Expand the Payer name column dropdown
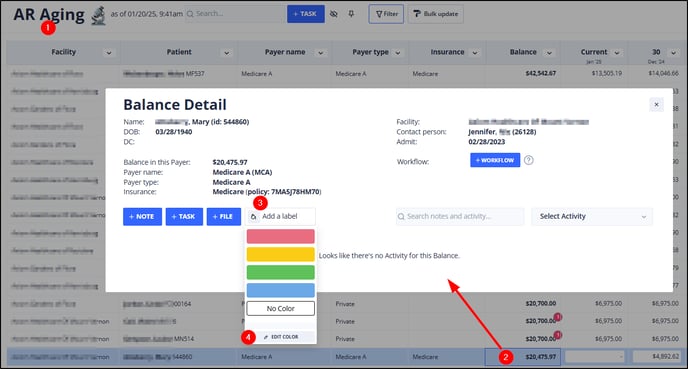The width and height of the screenshot is (688, 369). pos(321,53)
